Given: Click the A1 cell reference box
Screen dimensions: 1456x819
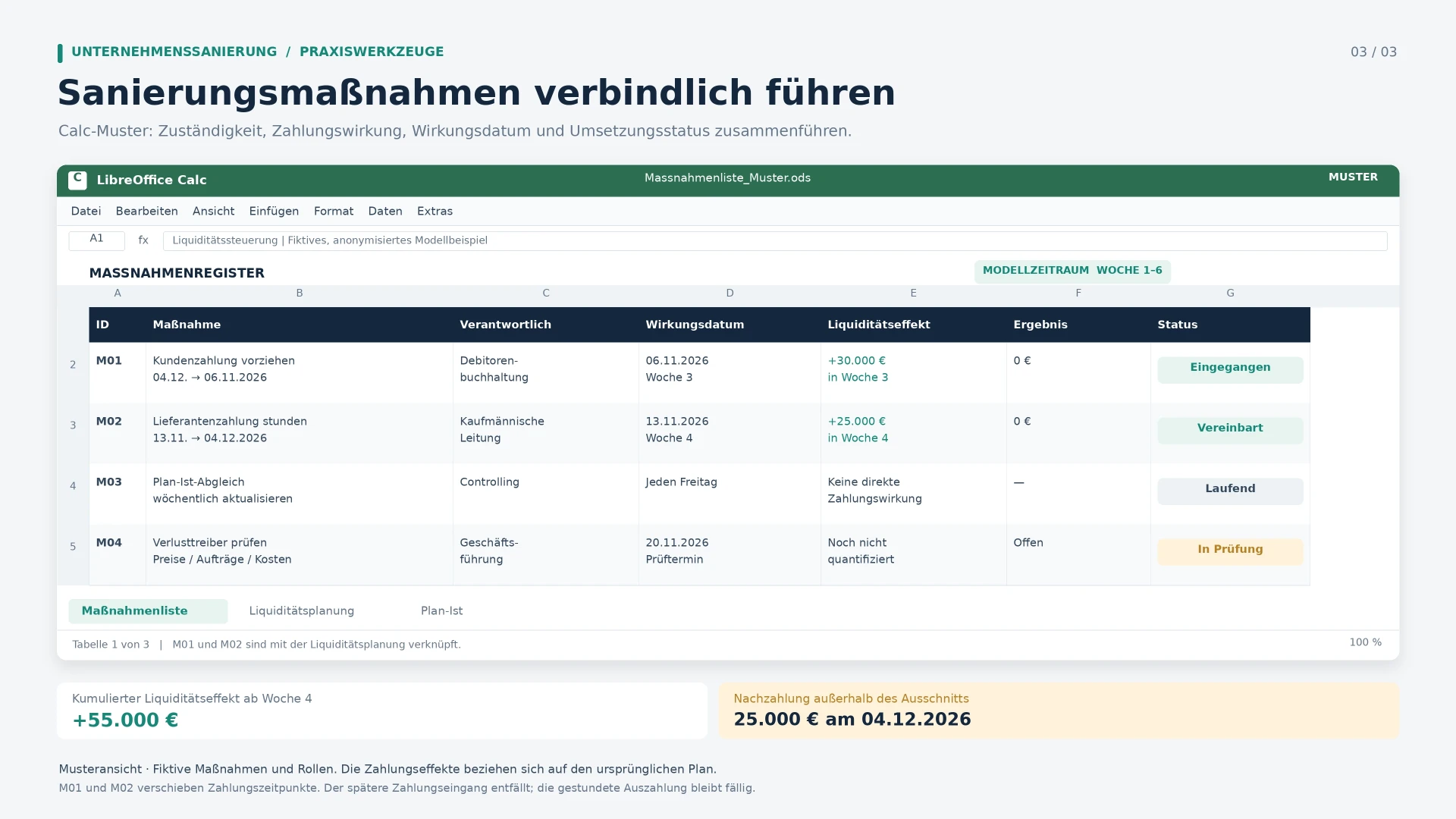Looking at the screenshot, I should tap(96, 240).
